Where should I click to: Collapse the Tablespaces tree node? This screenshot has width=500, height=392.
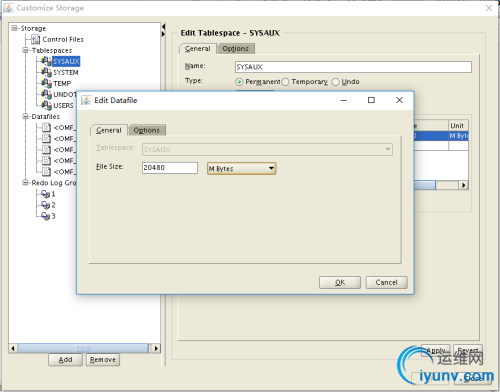(x=25, y=50)
